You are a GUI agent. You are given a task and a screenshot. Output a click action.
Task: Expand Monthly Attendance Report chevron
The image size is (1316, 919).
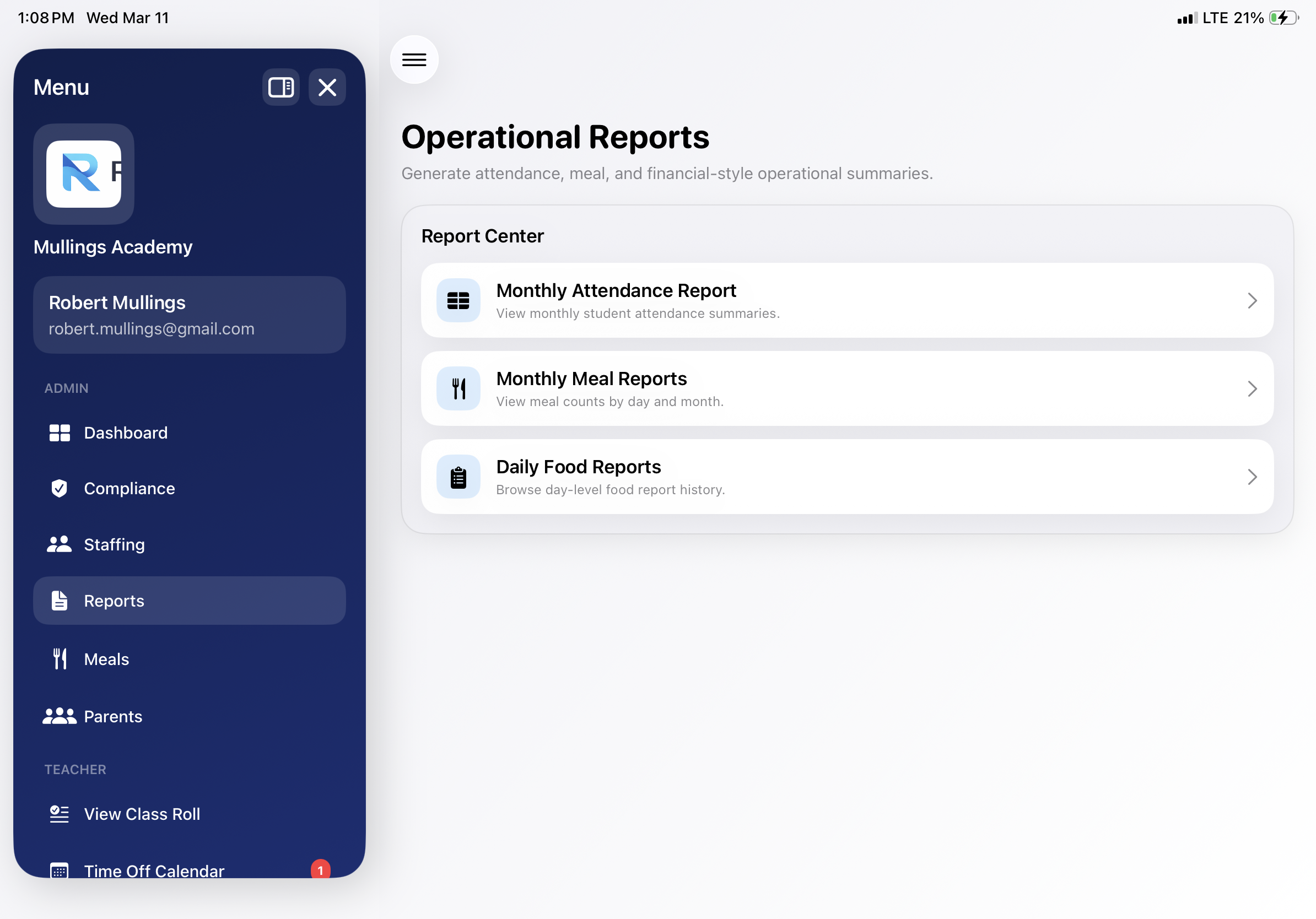click(1252, 300)
